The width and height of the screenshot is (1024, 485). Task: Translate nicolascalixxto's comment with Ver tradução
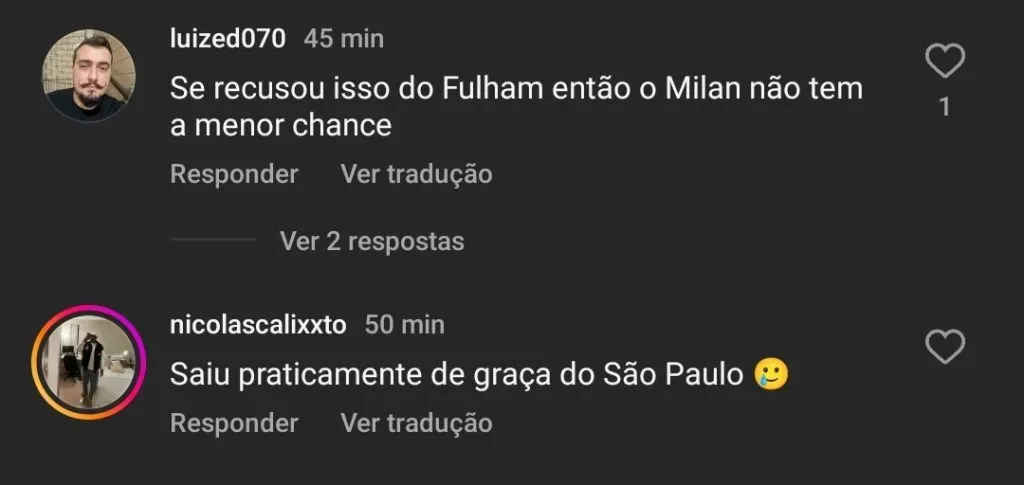(x=416, y=423)
